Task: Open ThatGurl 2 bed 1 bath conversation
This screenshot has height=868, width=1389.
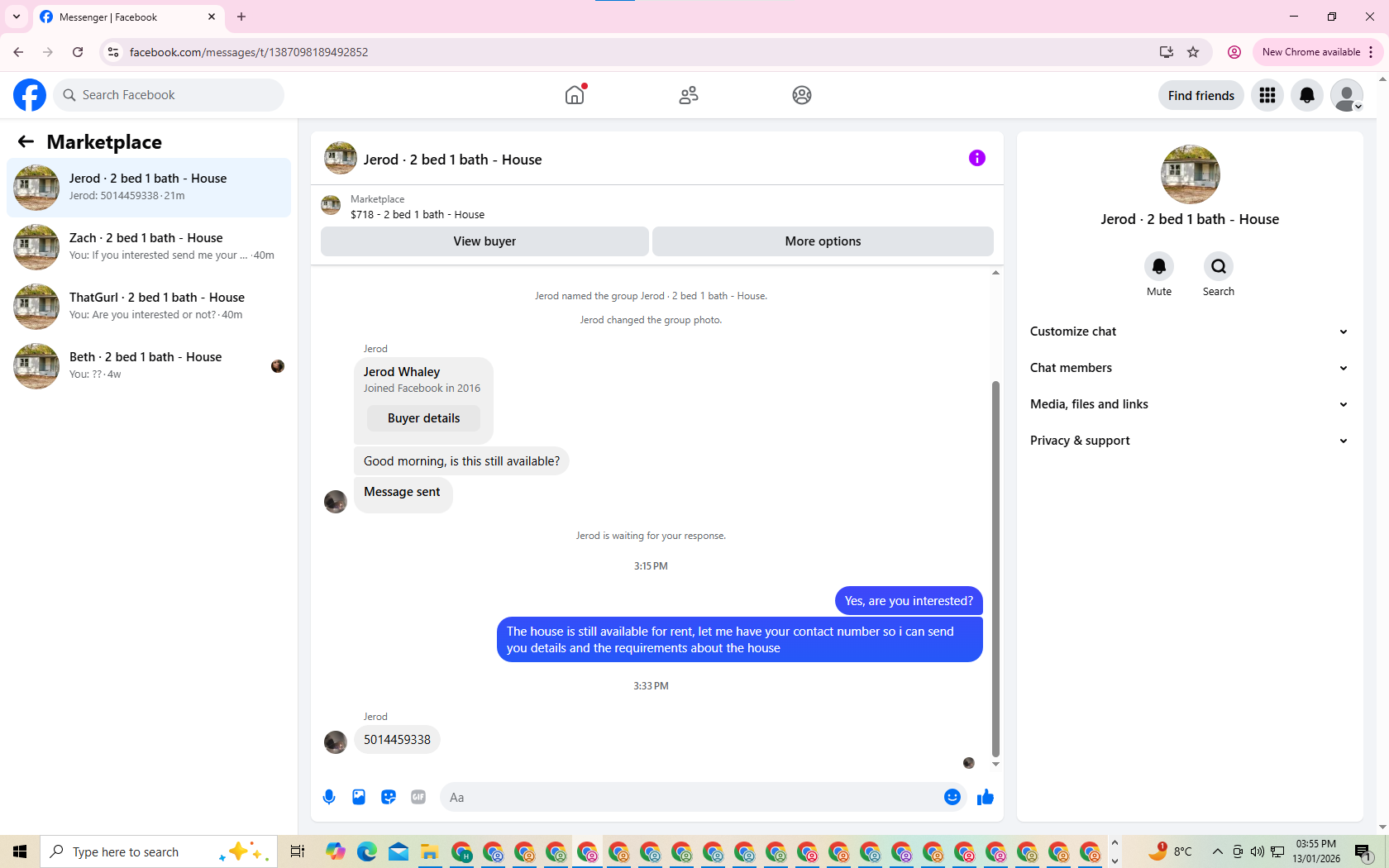Action: coord(149,307)
